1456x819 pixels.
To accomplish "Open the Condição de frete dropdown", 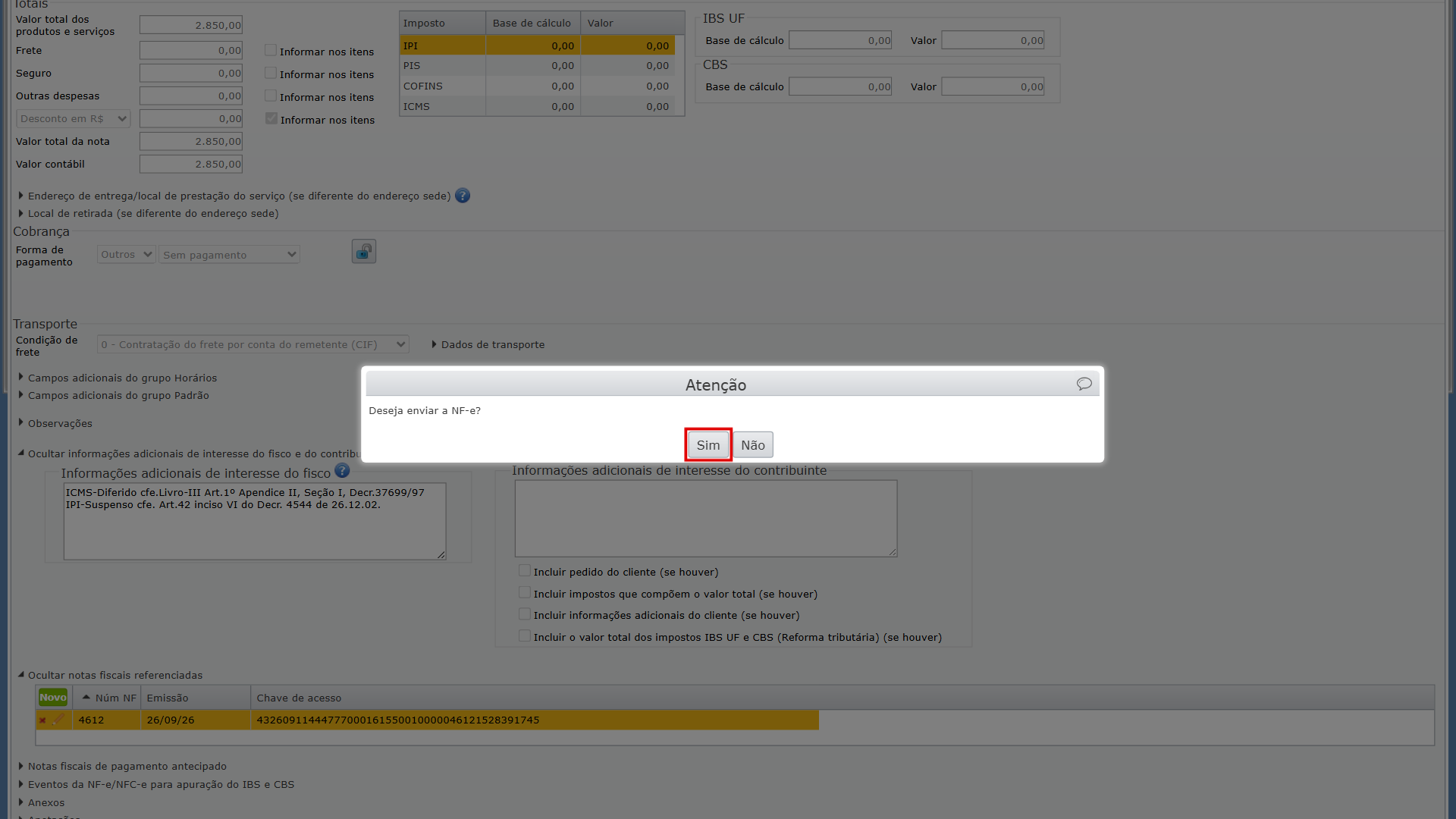I will coord(253,344).
